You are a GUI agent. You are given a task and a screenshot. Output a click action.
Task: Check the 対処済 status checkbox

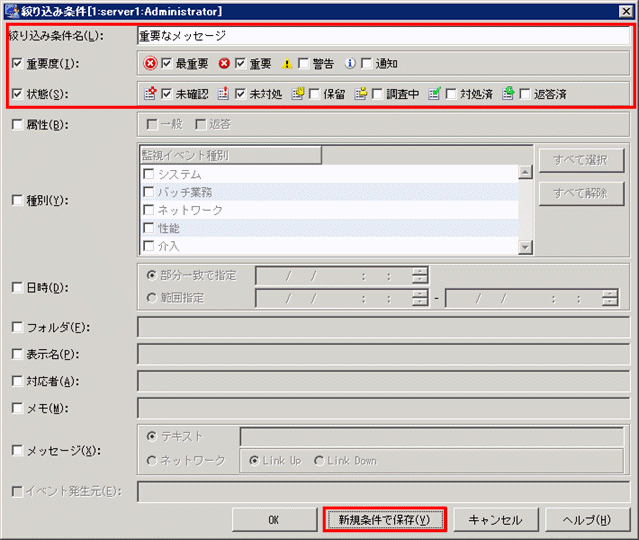tap(451, 94)
